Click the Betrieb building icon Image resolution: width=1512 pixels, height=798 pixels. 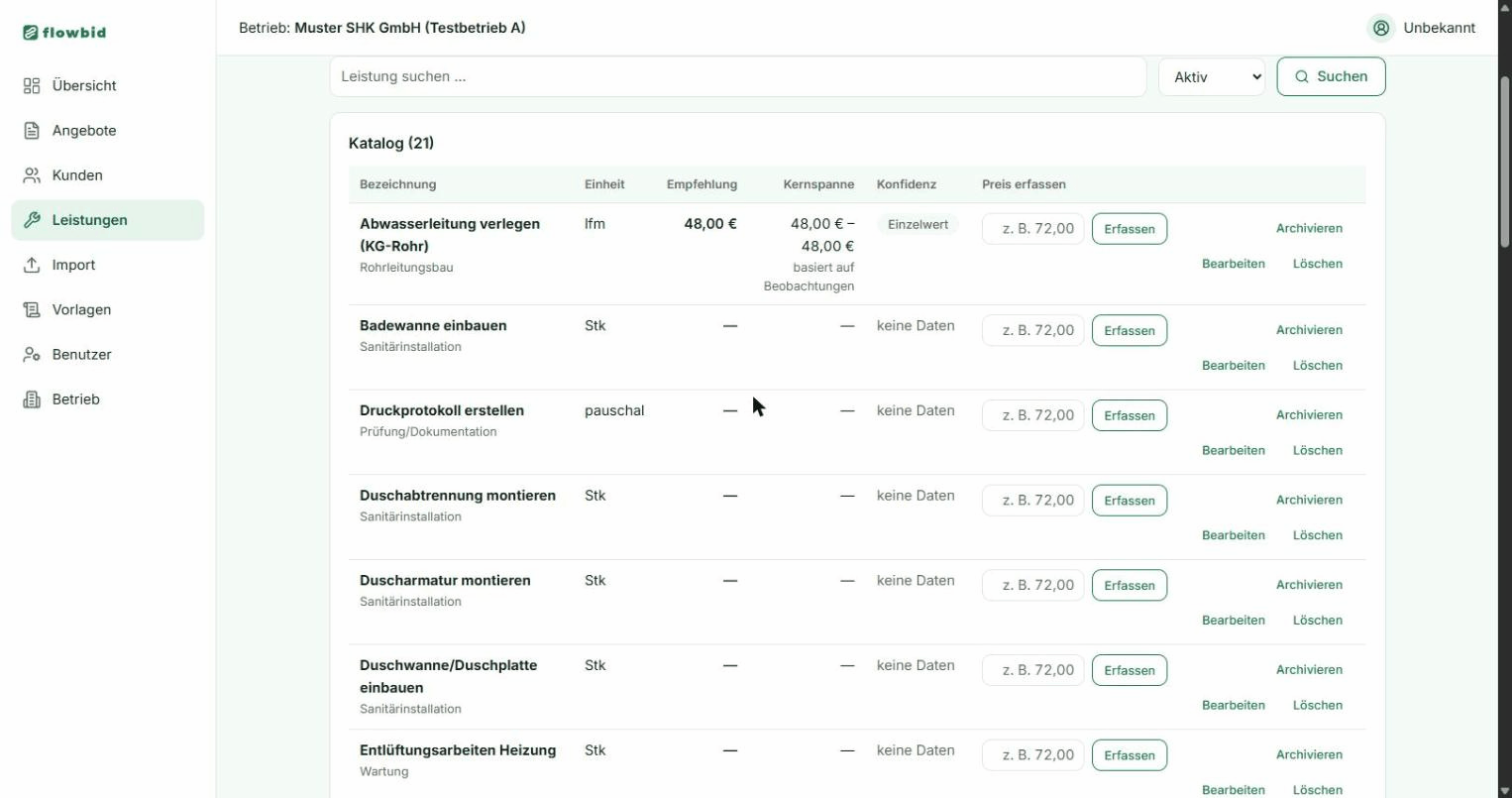coord(32,399)
